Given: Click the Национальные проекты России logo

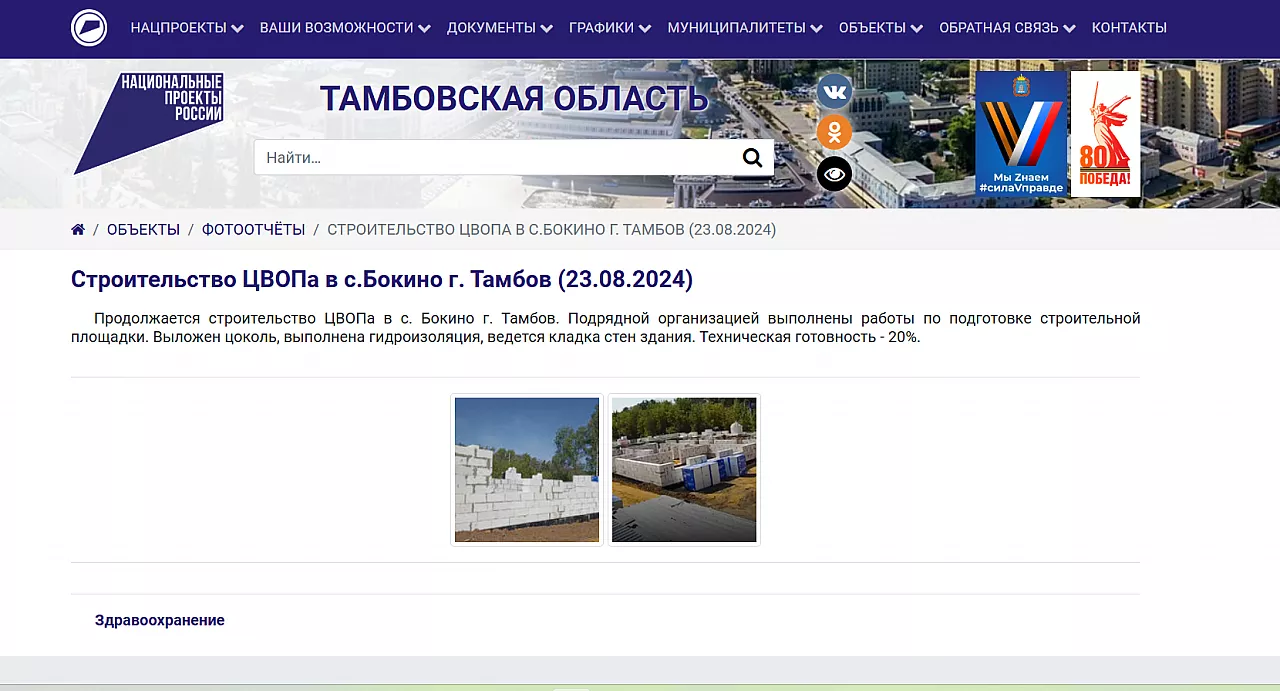Looking at the screenshot, I should (x=149, y=122).
